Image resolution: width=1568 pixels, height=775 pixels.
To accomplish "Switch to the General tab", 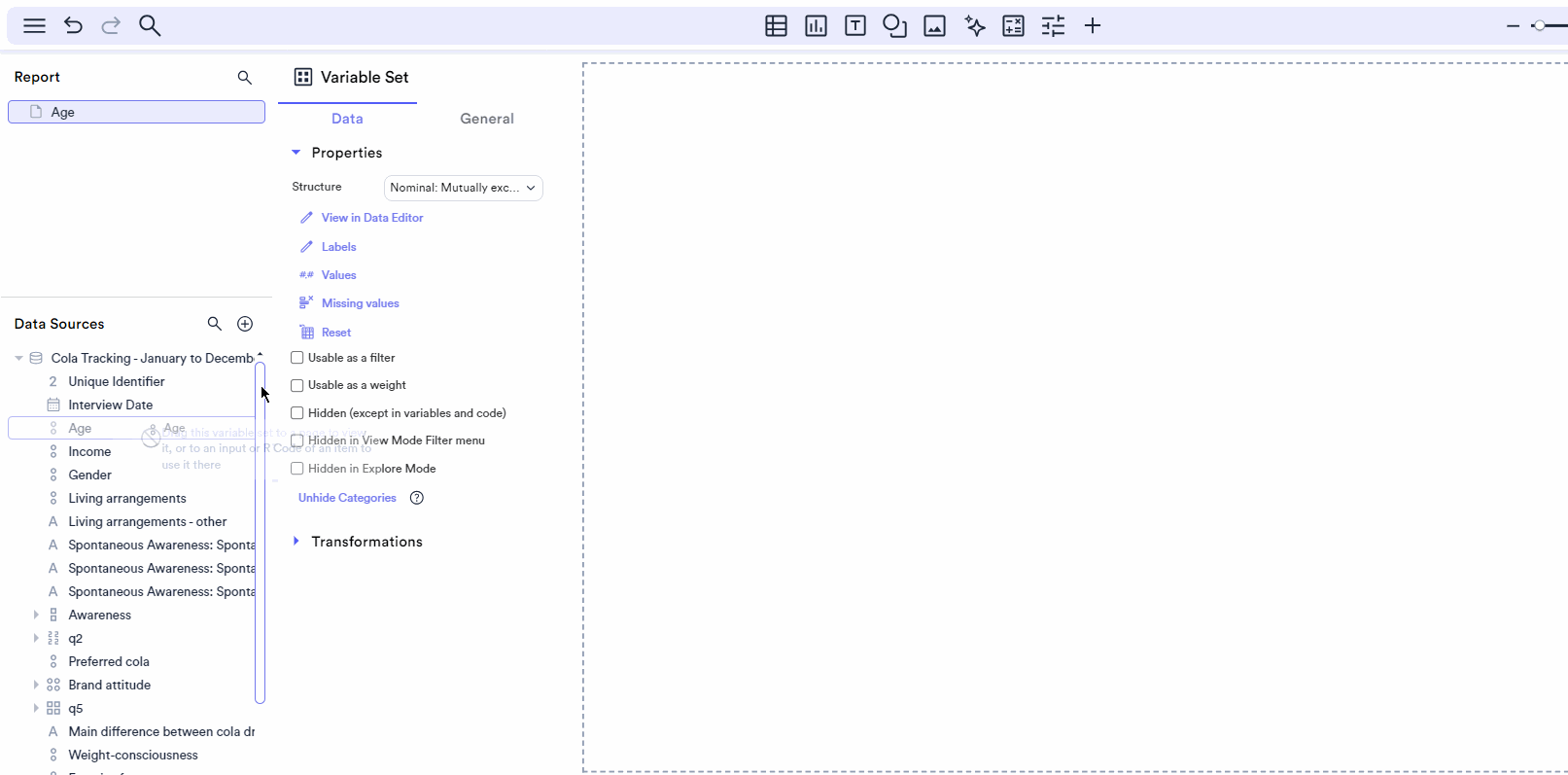I will (x=486, y=119).
